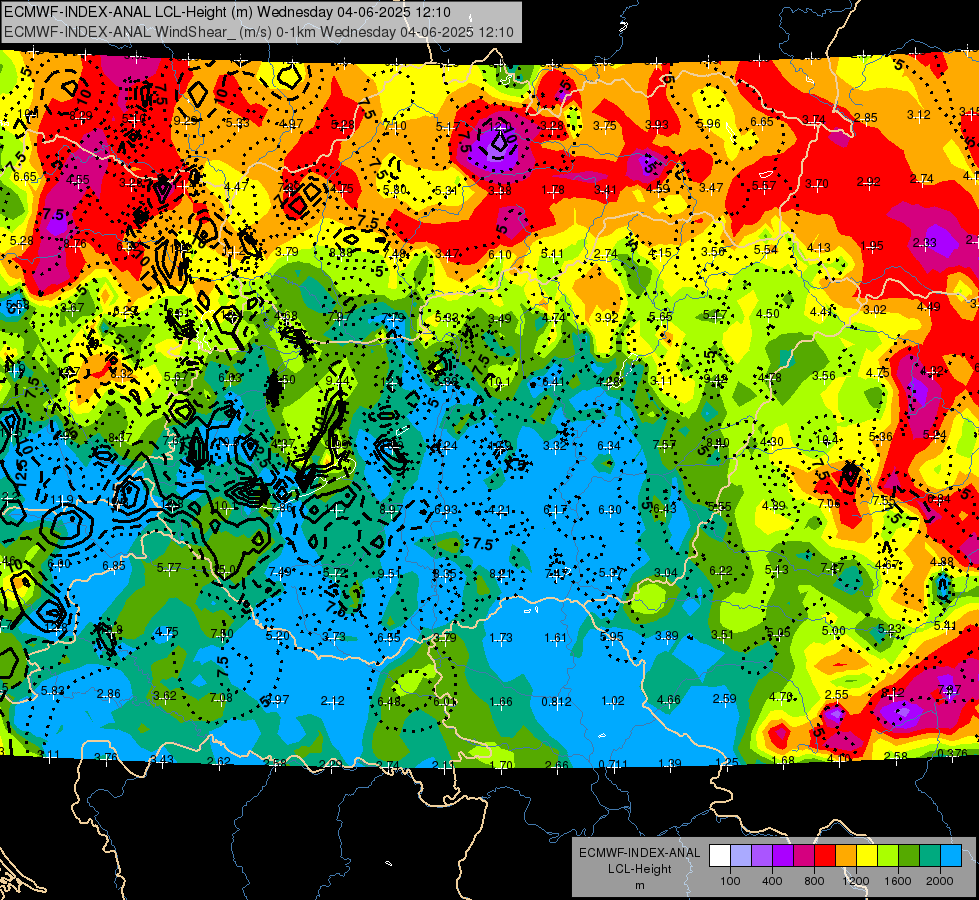
Task: Click the grid value 1.73
Action: tap(501, 638)
